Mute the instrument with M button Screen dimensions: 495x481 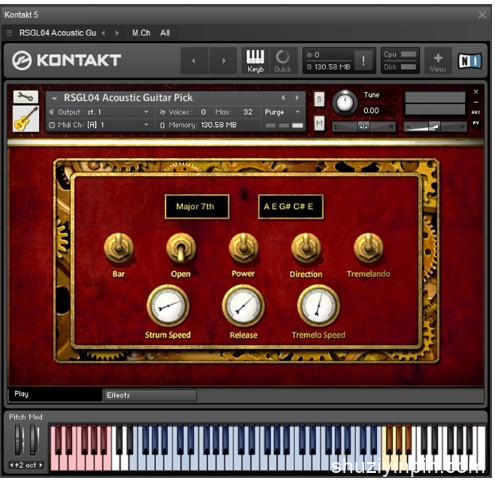pyautogui.click(x=319, y=124)
